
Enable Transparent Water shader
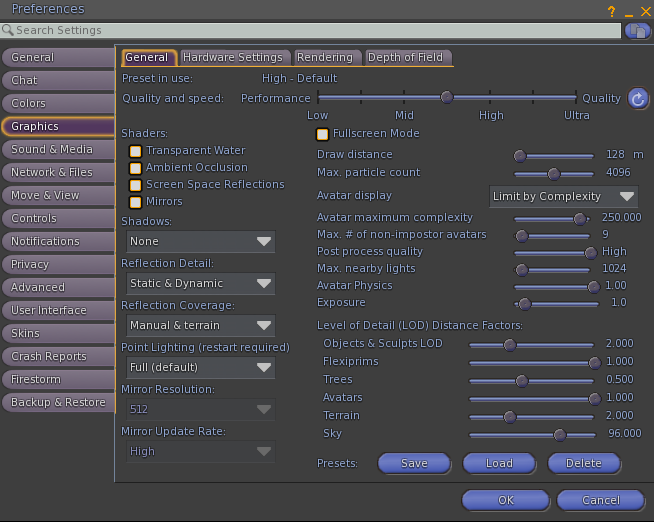click(x=135, y=151)
